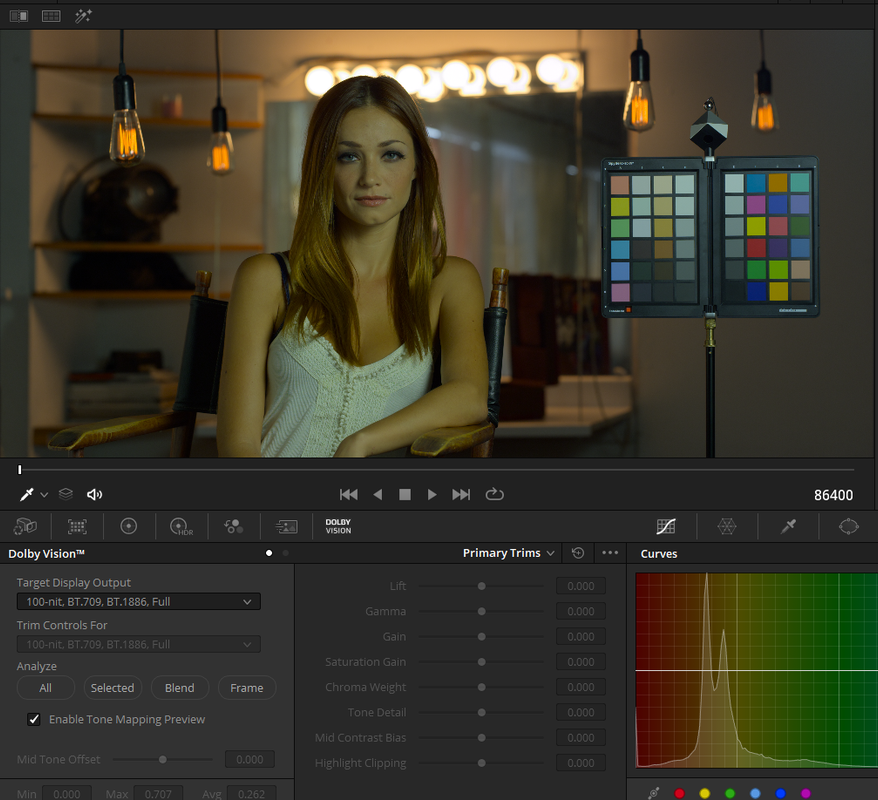This screenshot has width=878, height=800.
Task: Select the magenta hue curve swatch
Action: pyautogui.click(x=806, y=793)
